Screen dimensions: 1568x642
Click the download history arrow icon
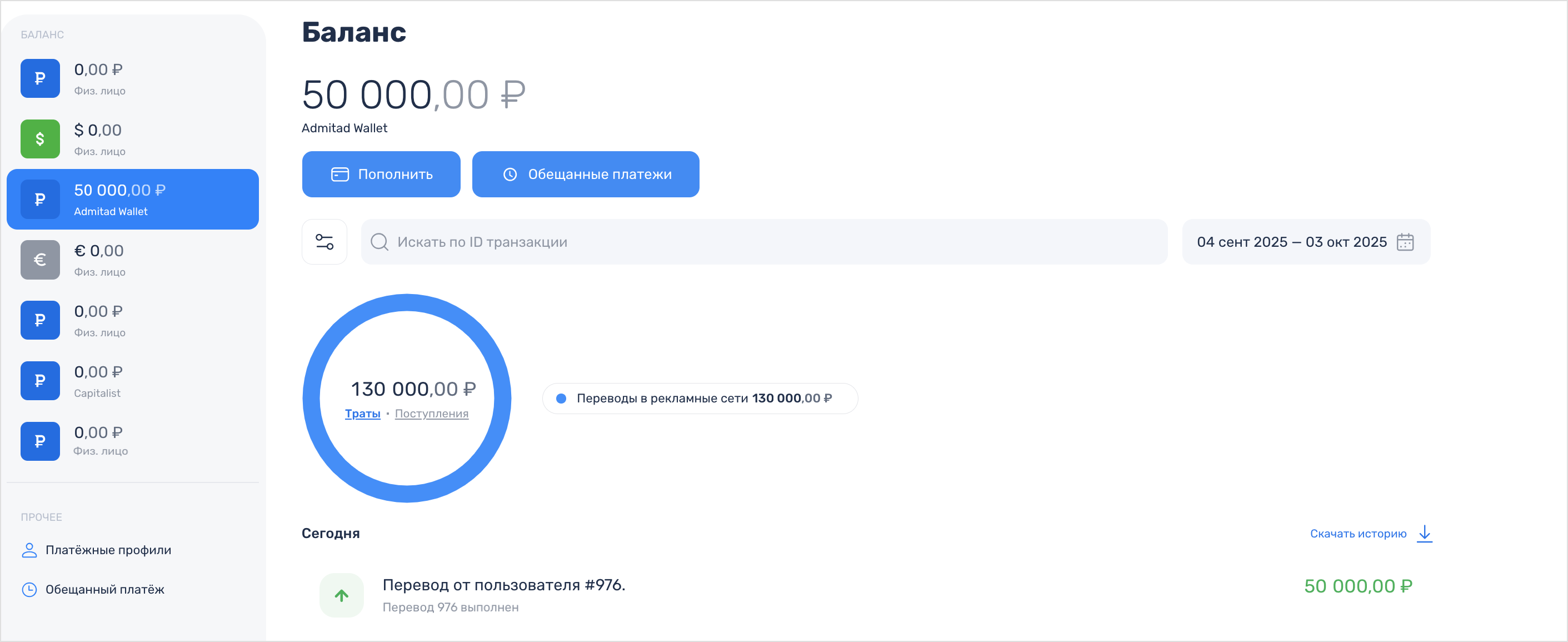(1424, 534)
